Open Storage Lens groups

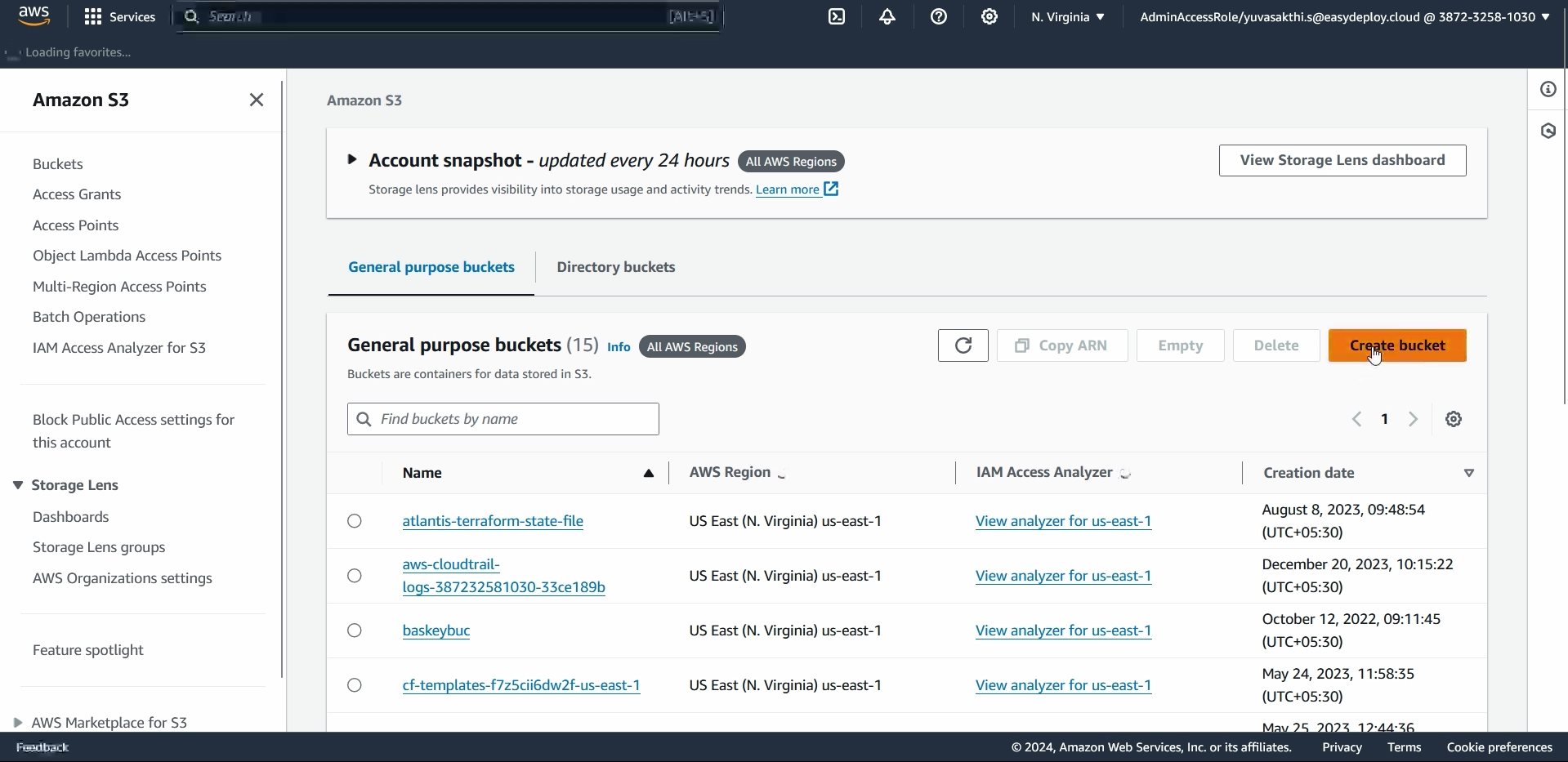coord(99,547)
